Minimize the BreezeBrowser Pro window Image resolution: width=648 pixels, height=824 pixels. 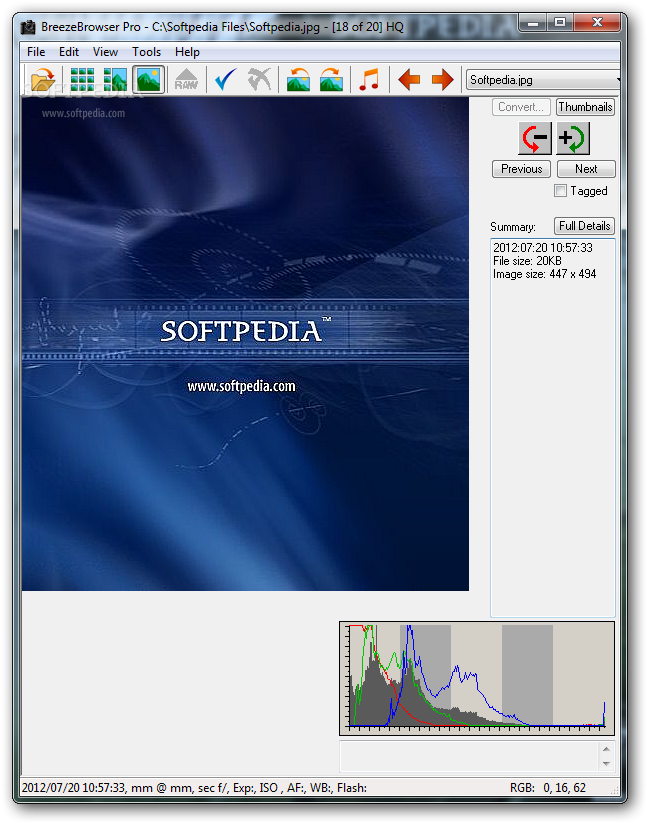pos(533,23)
